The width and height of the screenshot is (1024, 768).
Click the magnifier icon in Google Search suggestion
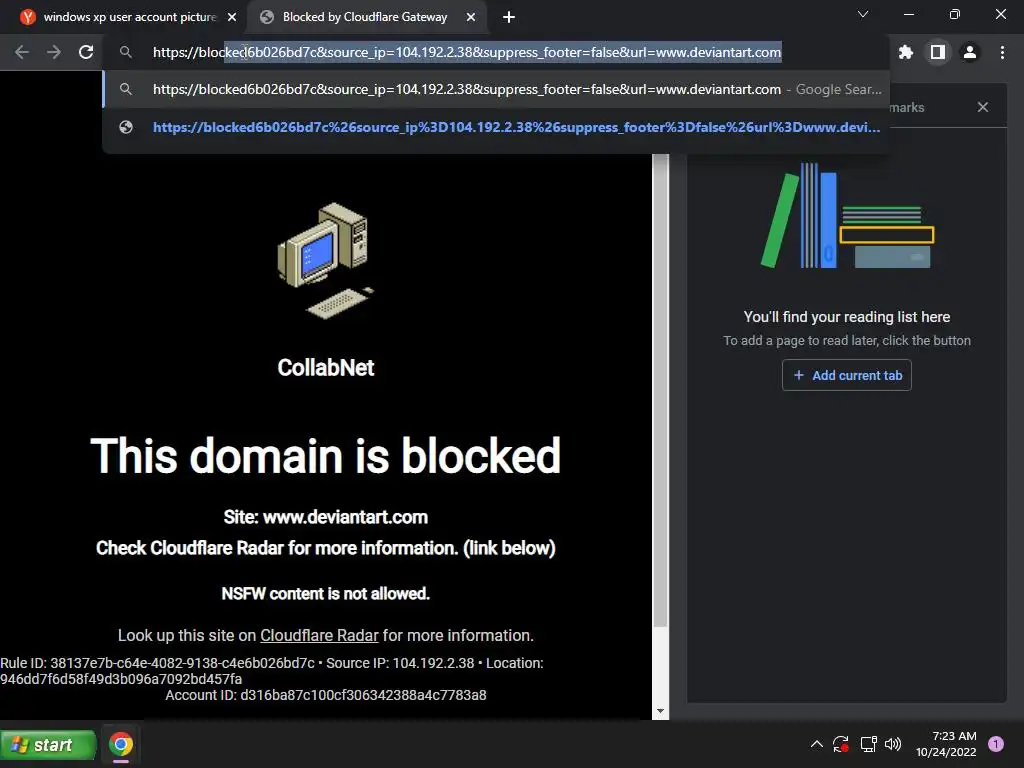pyautogui.click(x=126, y=89)
